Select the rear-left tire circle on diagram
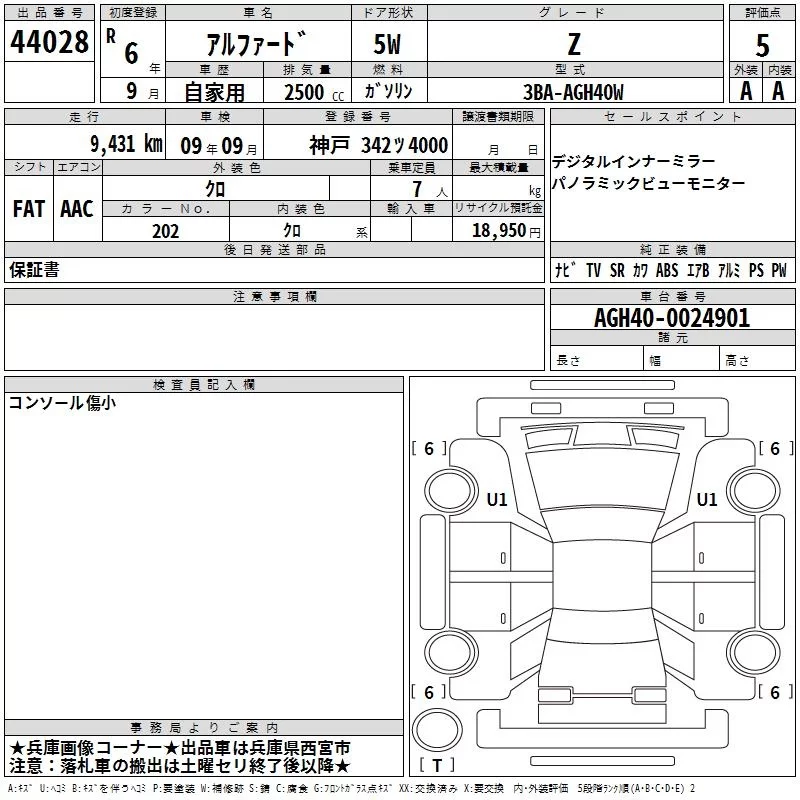This screenshot has height=800, width=800. 451,653
